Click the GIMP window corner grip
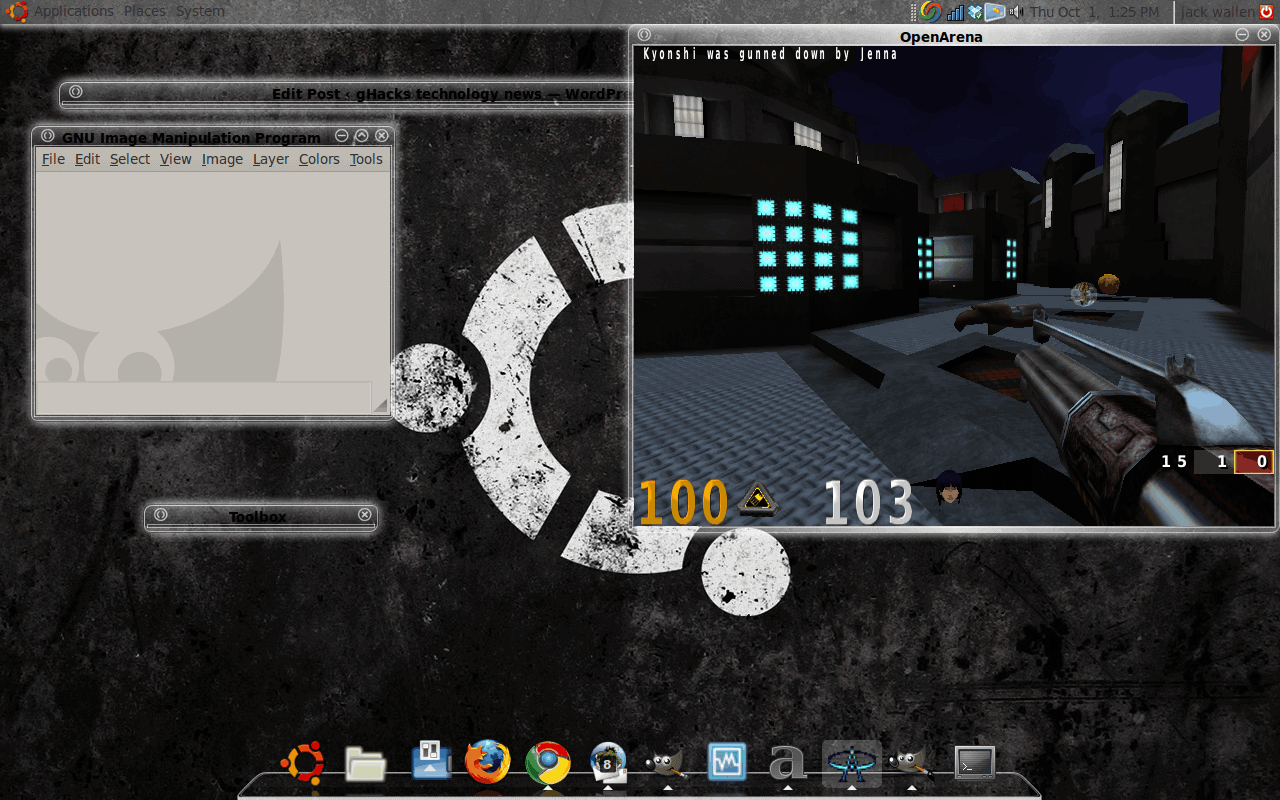The height and width of the screenshot is (800, 1280). pyautogui.click(x=380, y=404)
